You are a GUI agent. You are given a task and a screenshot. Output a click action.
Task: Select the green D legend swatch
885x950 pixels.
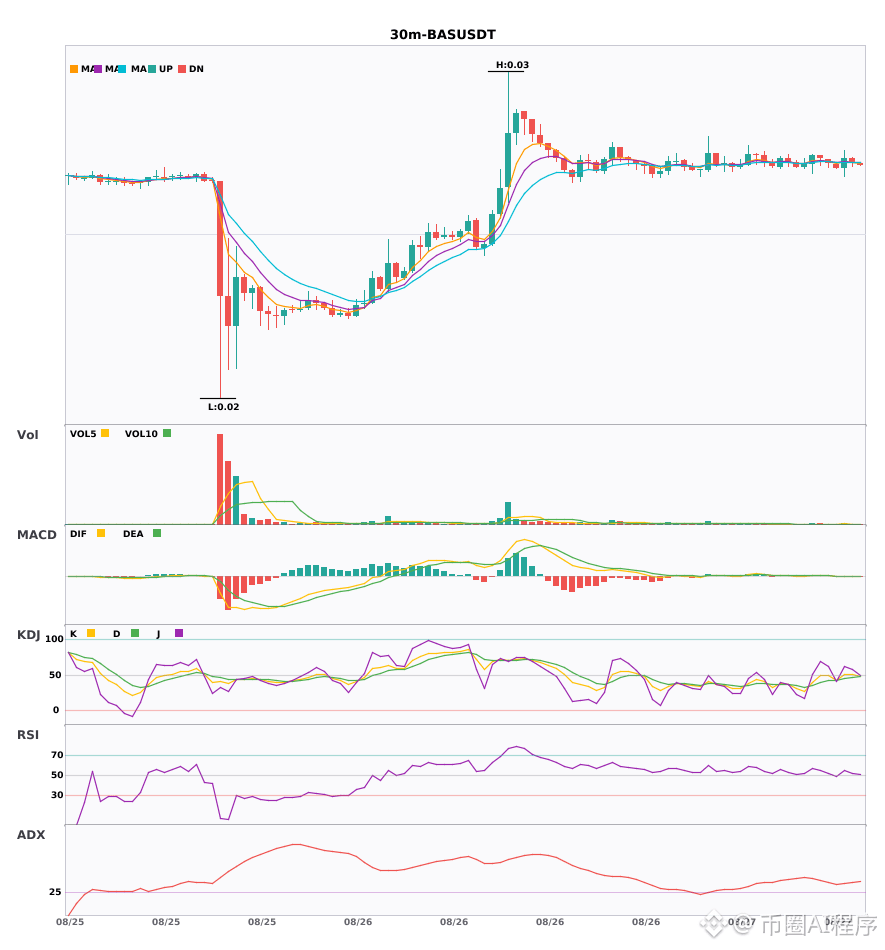click(135, 633)
